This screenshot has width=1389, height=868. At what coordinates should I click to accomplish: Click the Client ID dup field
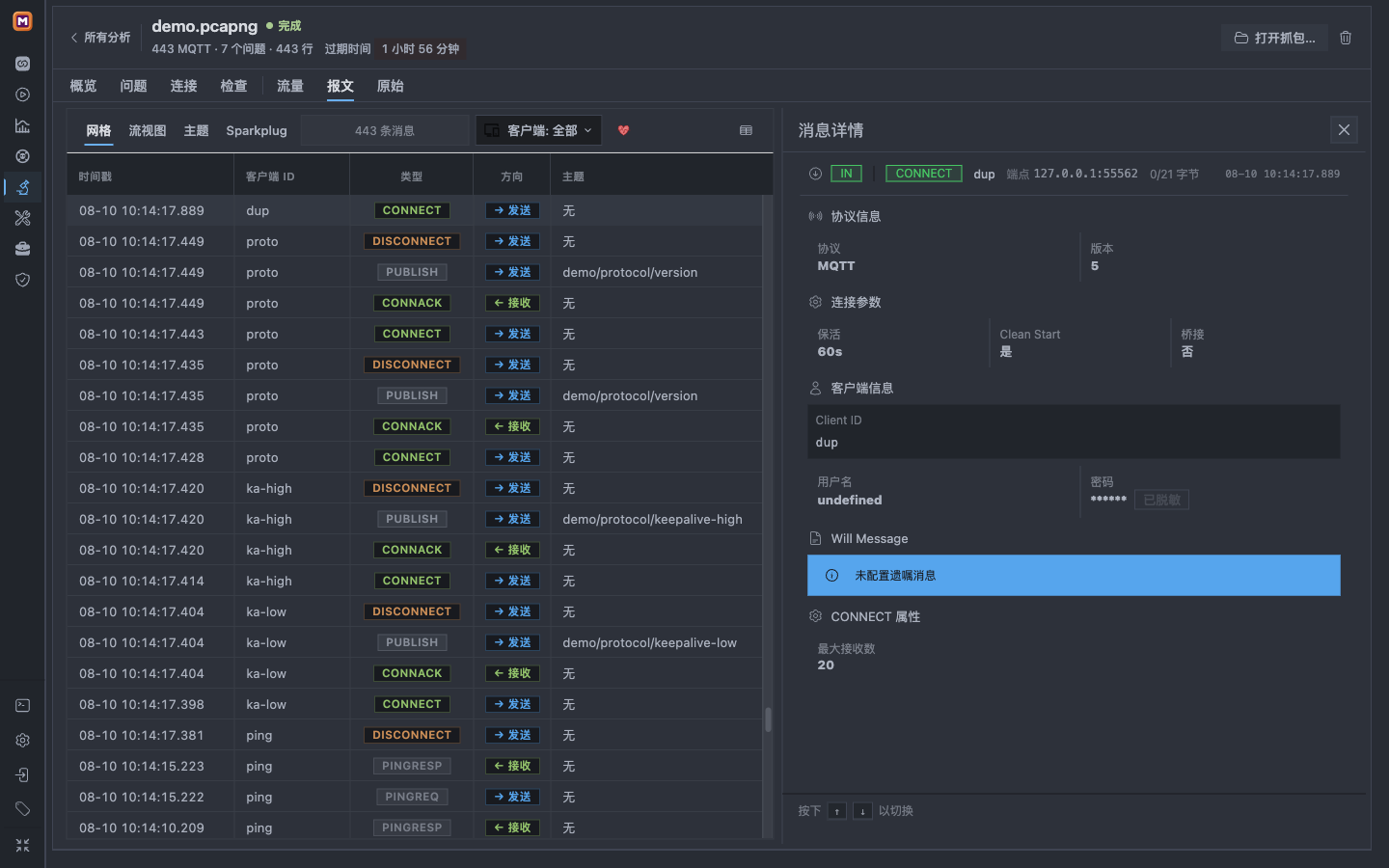click(x=1074, y=431)
